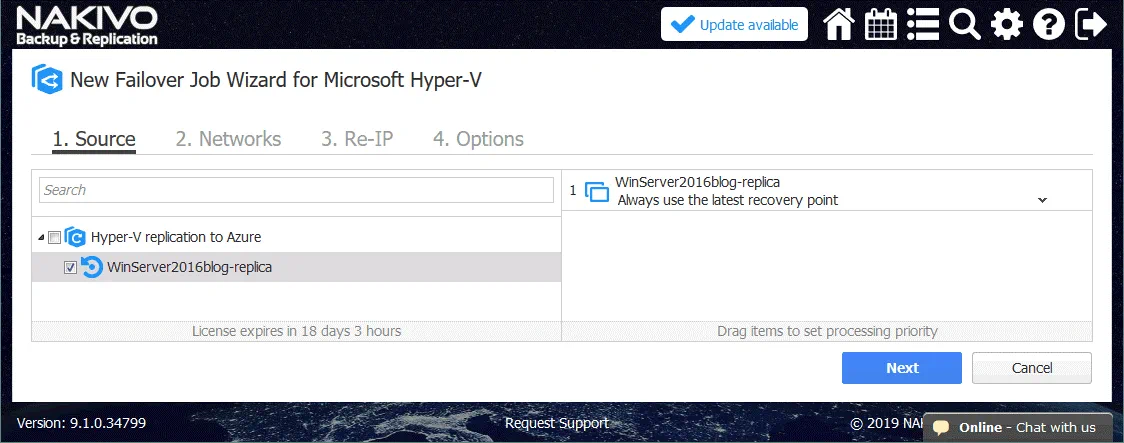
Task: Open the settings gear icon
Action: pos(1006,25)
